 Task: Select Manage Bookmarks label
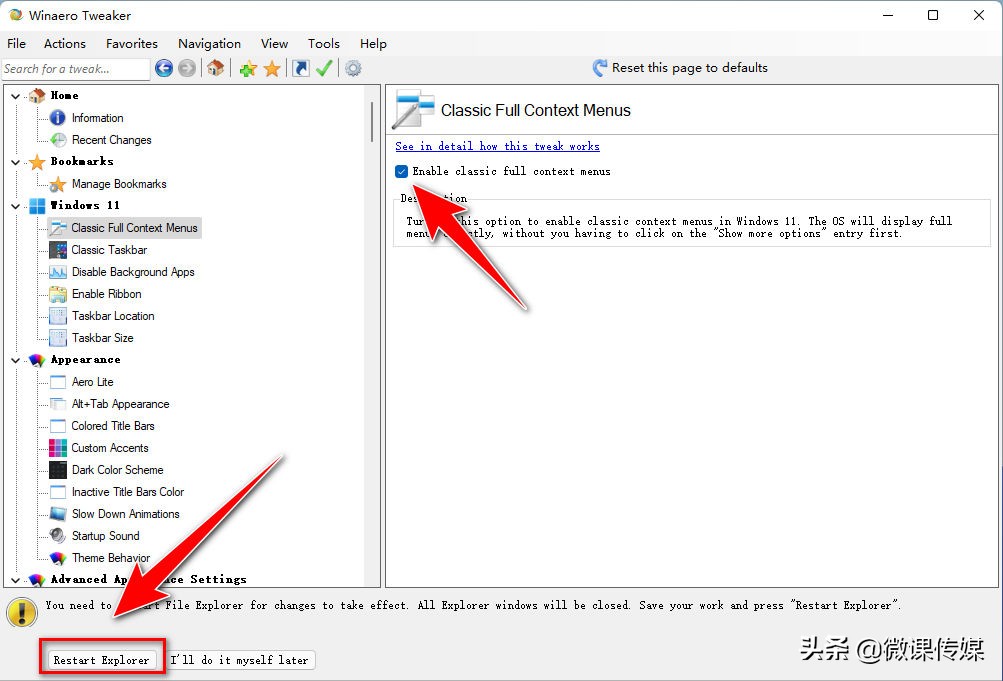[x=119, y=184]
